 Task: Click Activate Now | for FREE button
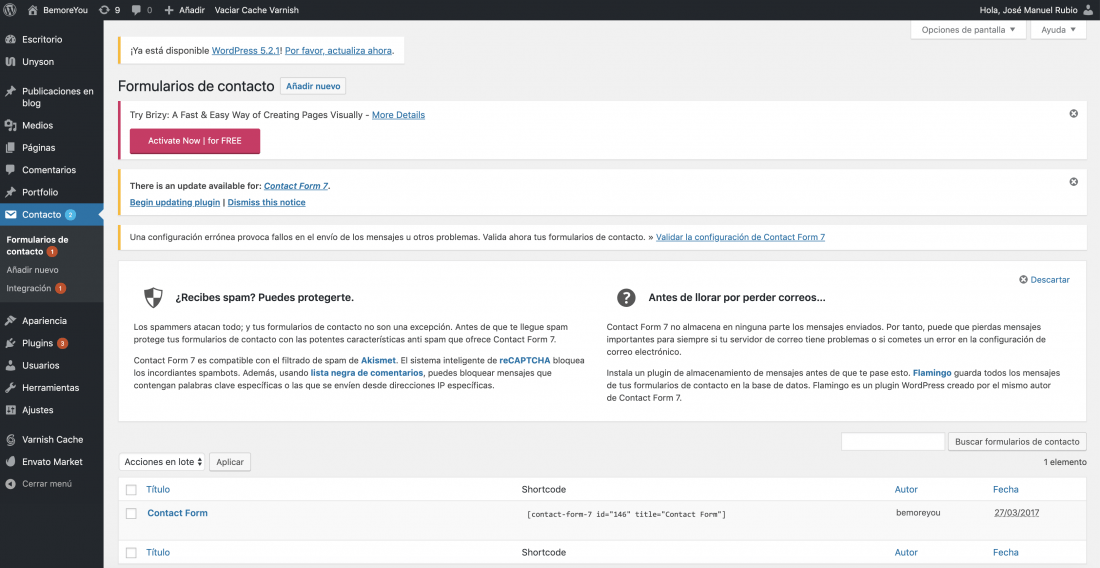pyautogui.click(x=195, y=141)
